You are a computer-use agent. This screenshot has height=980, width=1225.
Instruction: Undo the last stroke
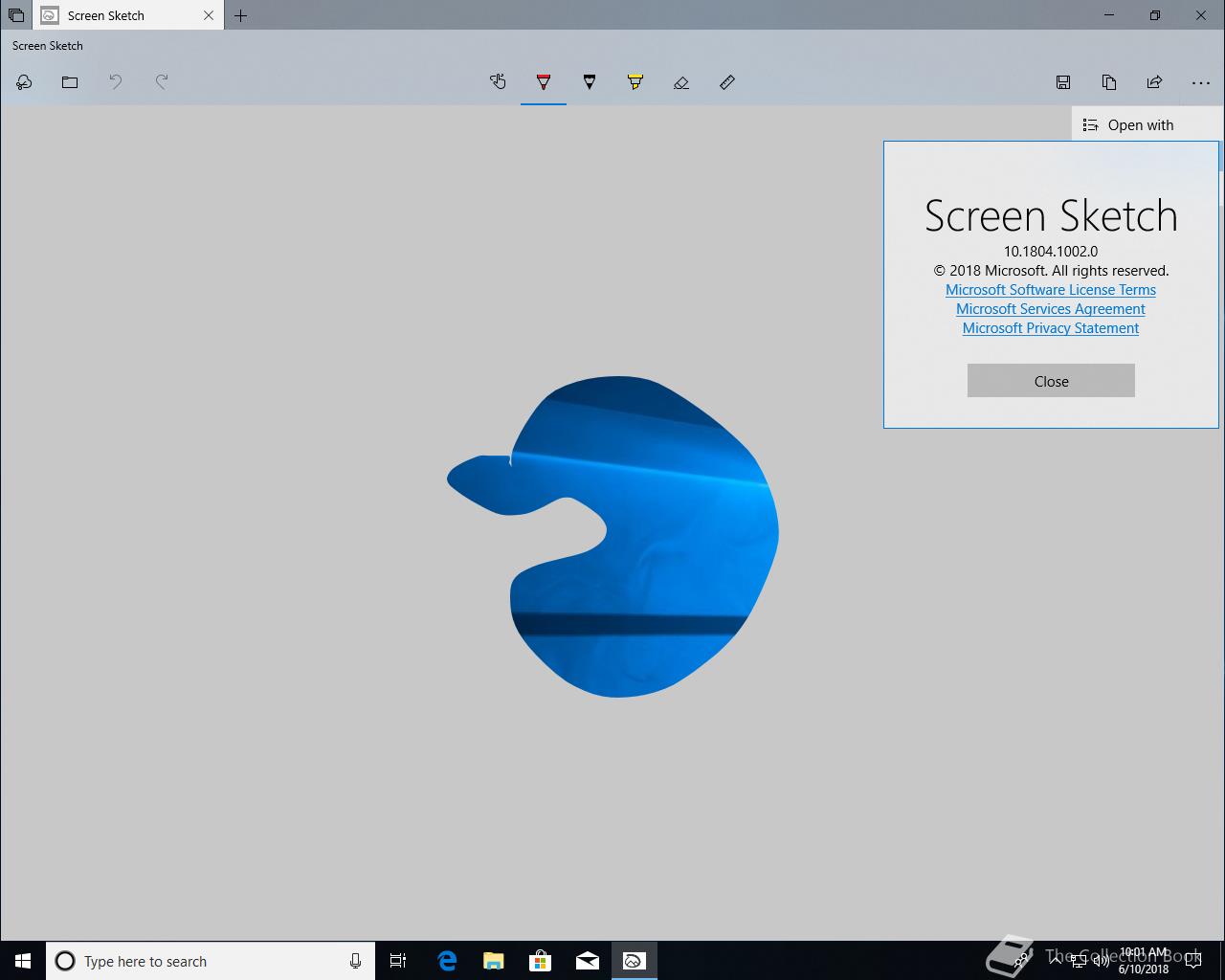116,82
